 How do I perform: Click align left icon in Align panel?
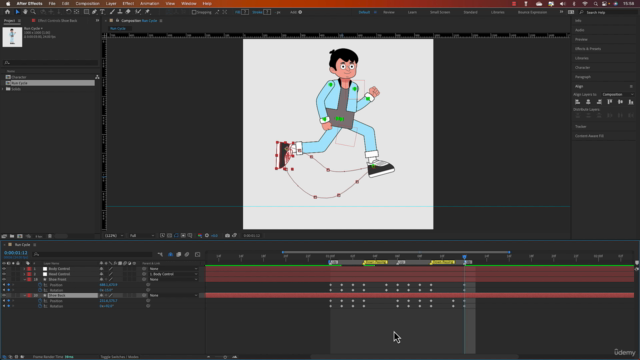(x=577, y=102)
